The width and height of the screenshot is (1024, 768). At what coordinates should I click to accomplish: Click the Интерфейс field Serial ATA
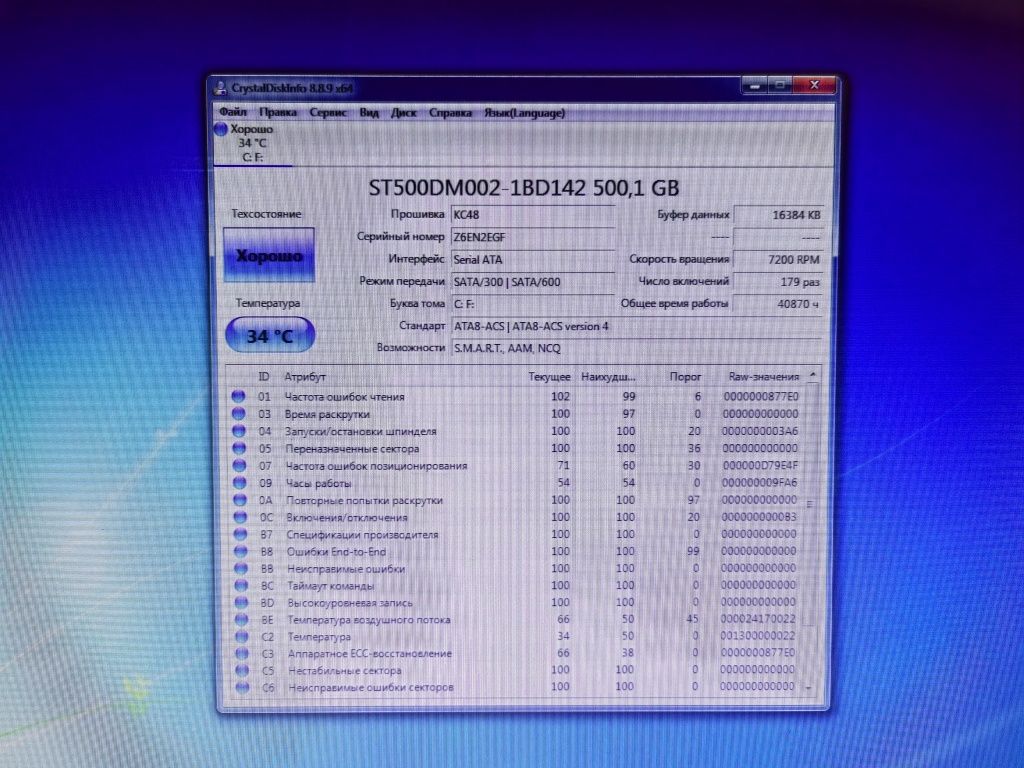pos(532,259)
